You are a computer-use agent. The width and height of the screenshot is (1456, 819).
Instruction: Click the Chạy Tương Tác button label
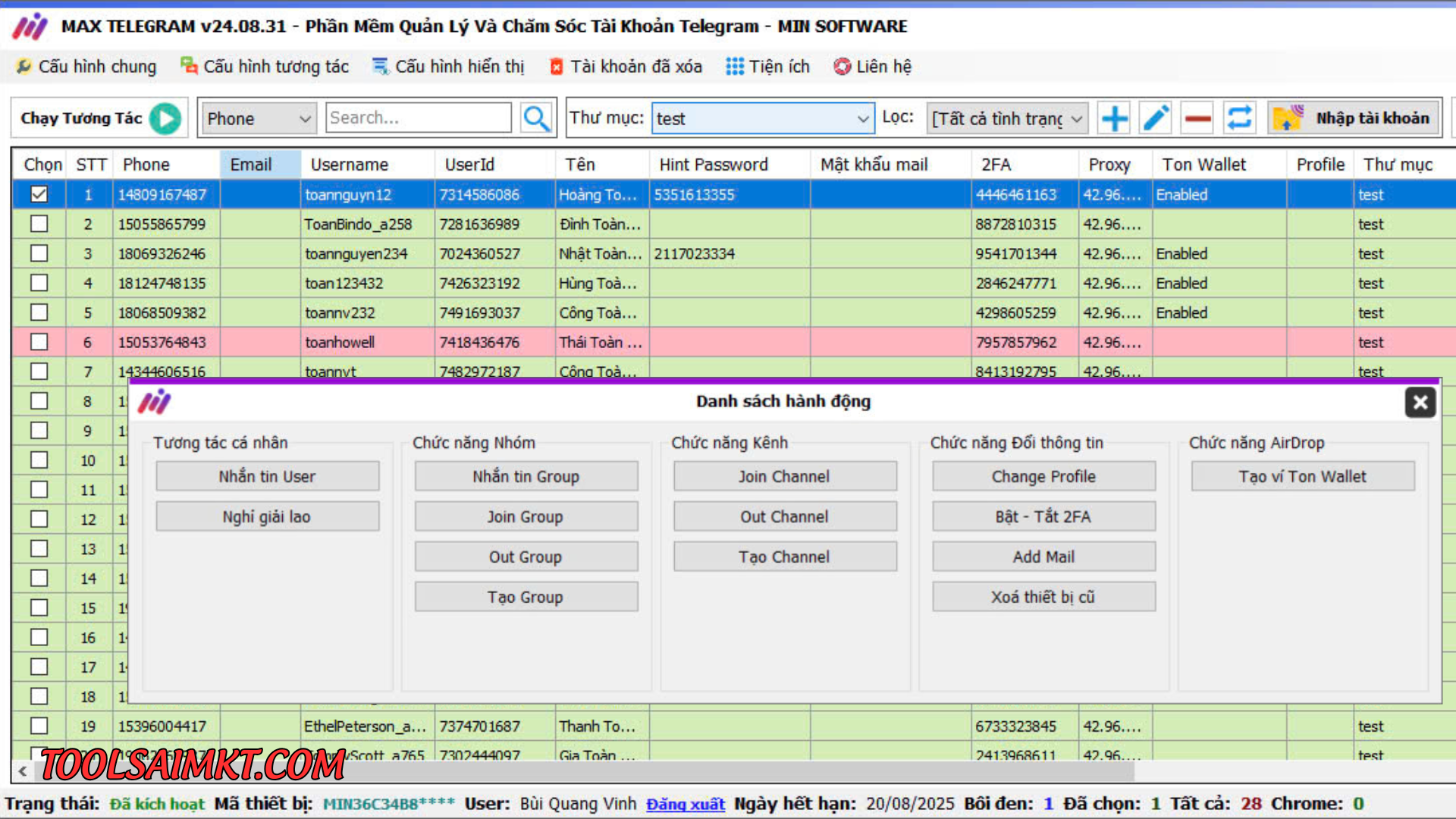click(x=81, y=118)
